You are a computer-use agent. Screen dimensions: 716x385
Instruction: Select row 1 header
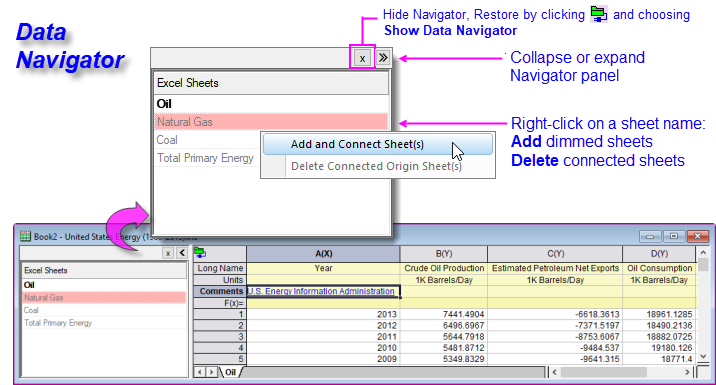(x=220, y=314)
